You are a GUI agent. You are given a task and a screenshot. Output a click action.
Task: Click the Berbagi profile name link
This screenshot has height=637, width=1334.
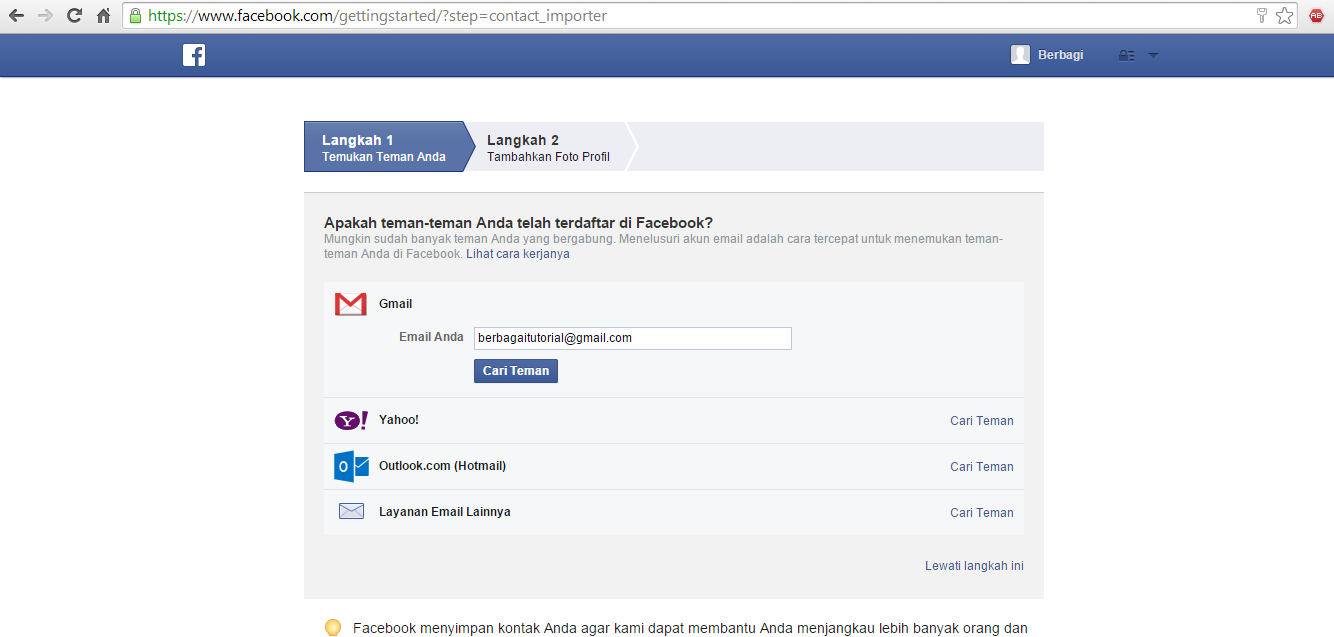click(1060, 55)
